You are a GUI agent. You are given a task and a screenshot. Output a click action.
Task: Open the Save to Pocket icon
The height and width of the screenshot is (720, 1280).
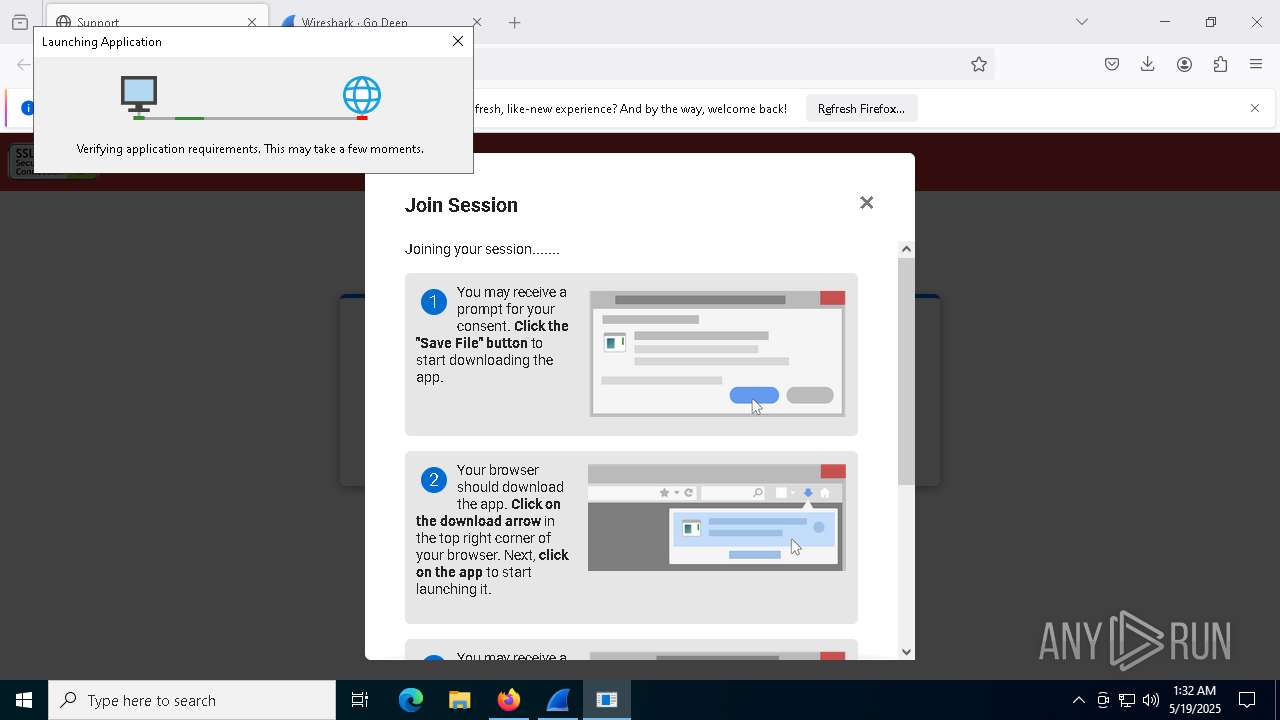[1112, 64]
